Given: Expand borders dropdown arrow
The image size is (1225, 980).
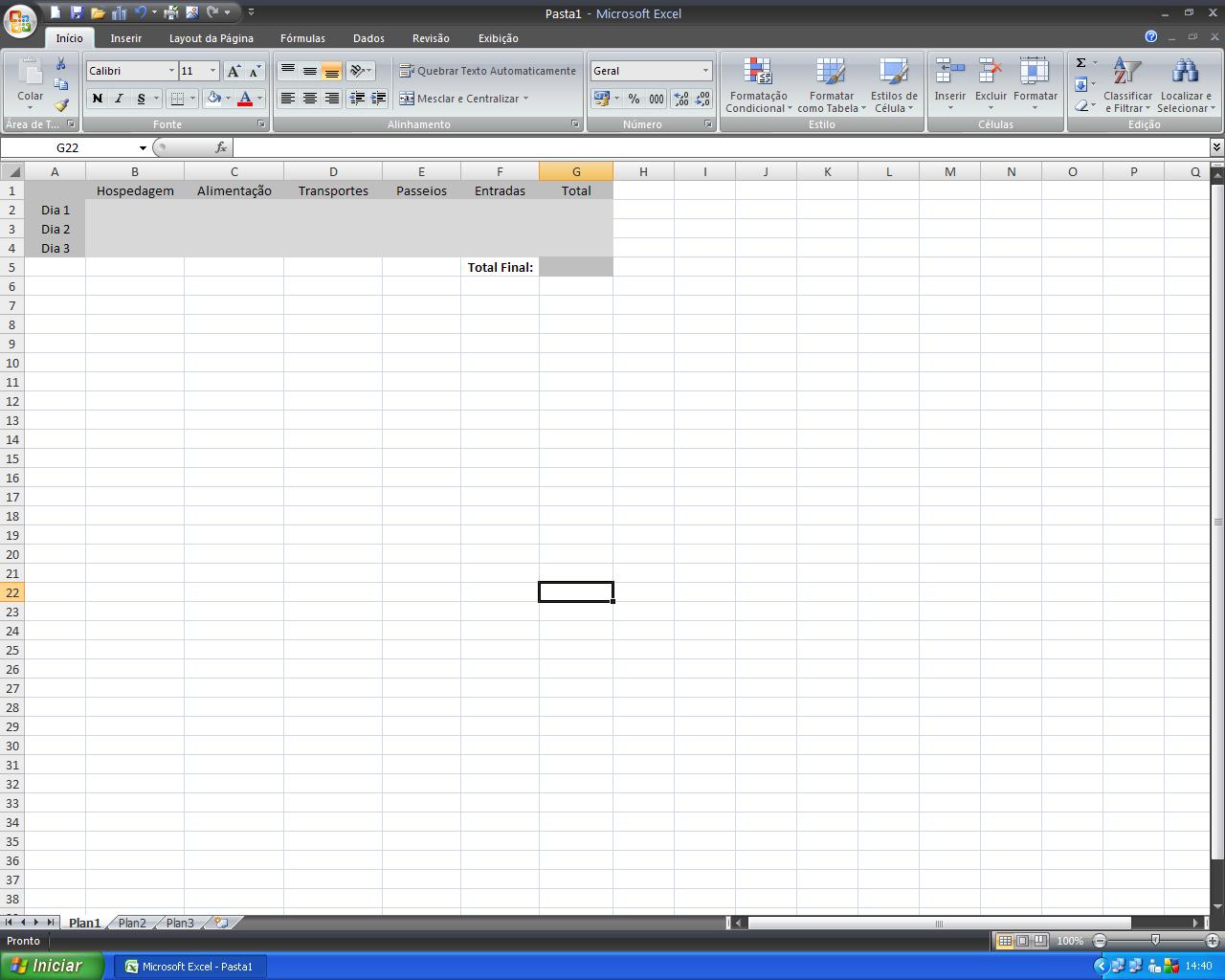Looking at the screenshot, I should tap(192, 99).
